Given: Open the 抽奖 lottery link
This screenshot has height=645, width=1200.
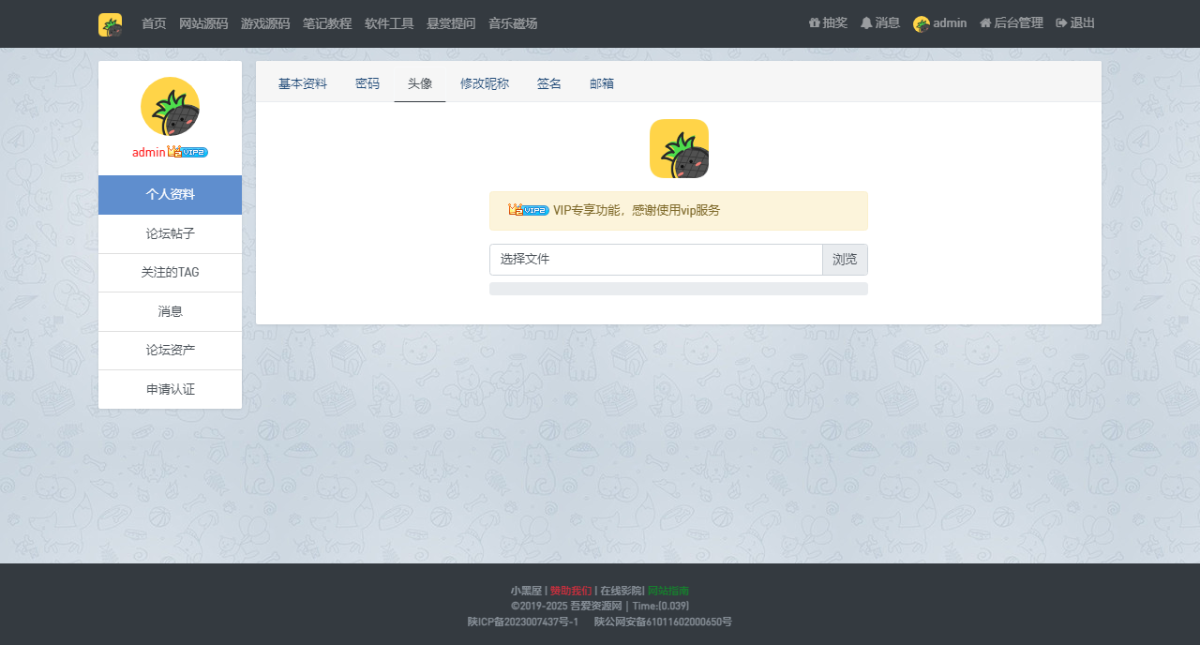Looking at the screenshot, I should pos(827,23).
